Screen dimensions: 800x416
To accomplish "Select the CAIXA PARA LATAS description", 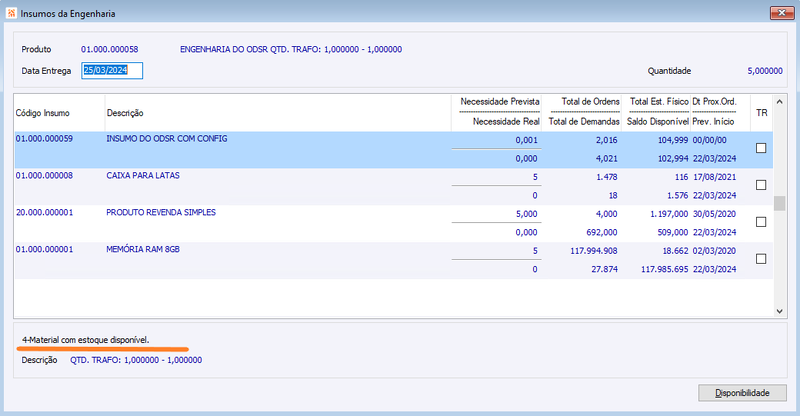I will point(143,175).
